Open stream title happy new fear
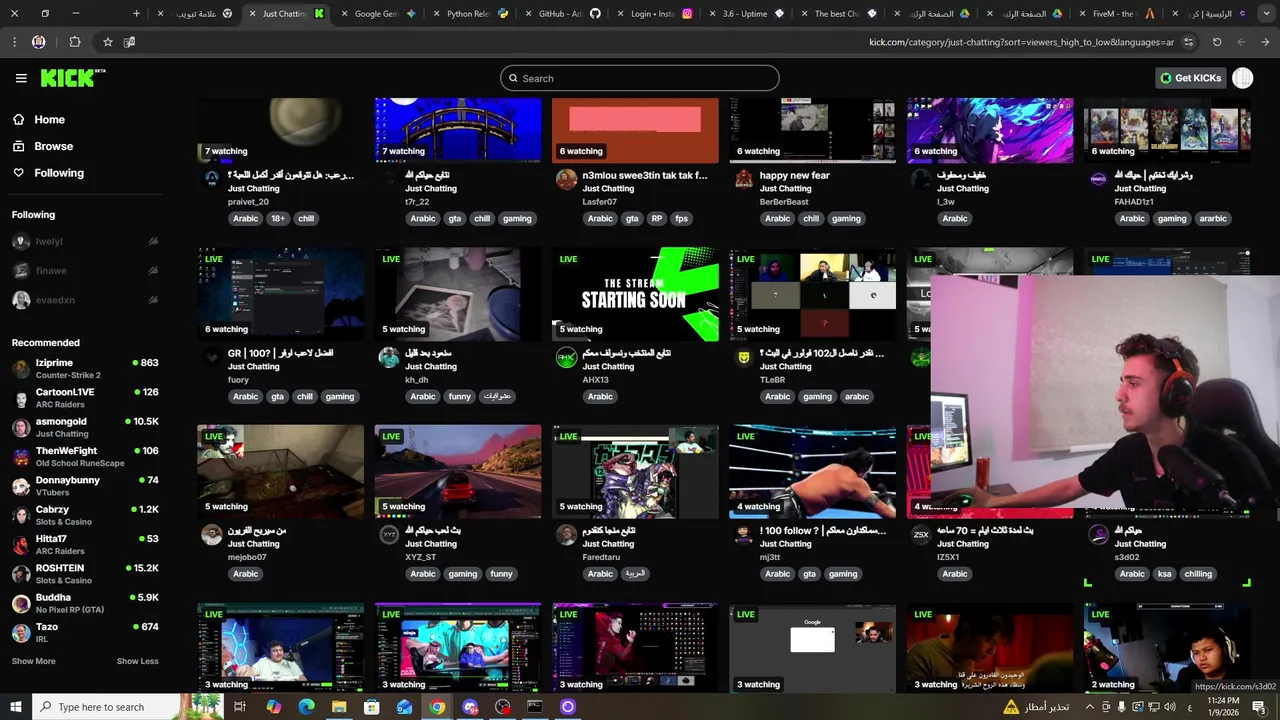 795,175
